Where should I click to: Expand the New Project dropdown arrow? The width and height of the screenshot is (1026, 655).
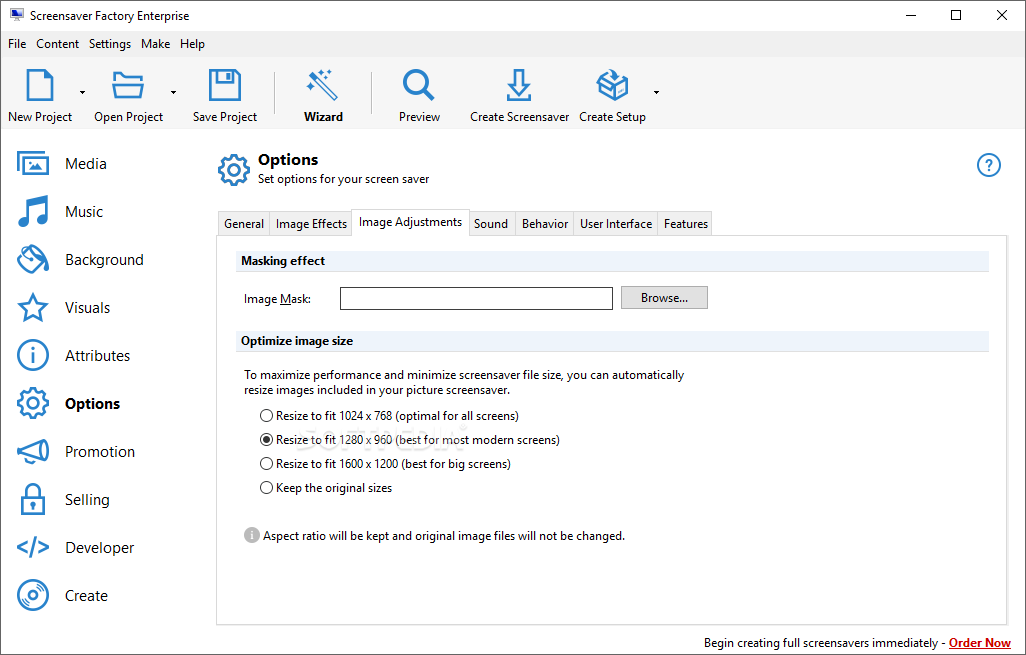(82, 92)
